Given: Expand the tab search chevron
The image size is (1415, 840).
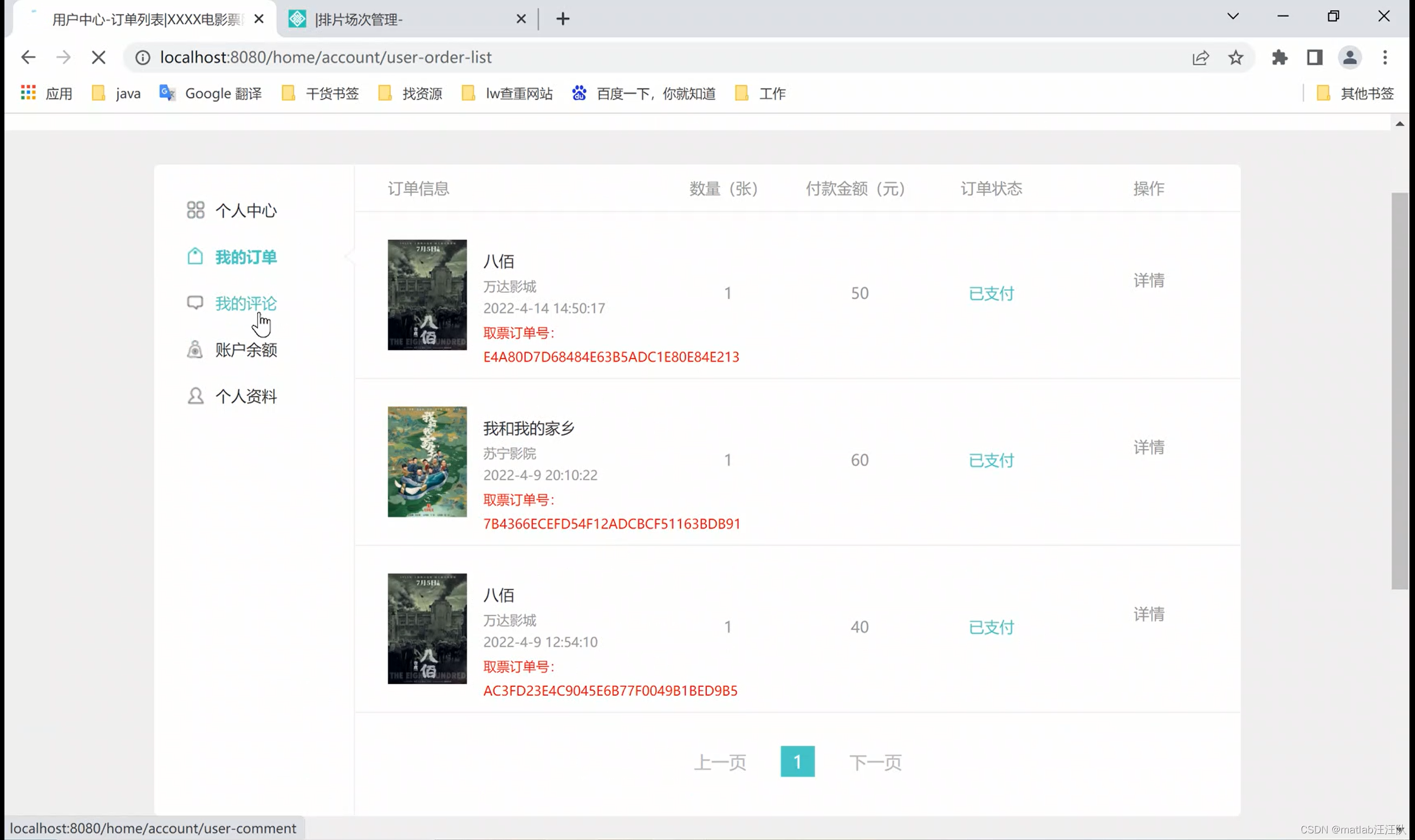Looking at the screenshot, I should click(1233, 17).
